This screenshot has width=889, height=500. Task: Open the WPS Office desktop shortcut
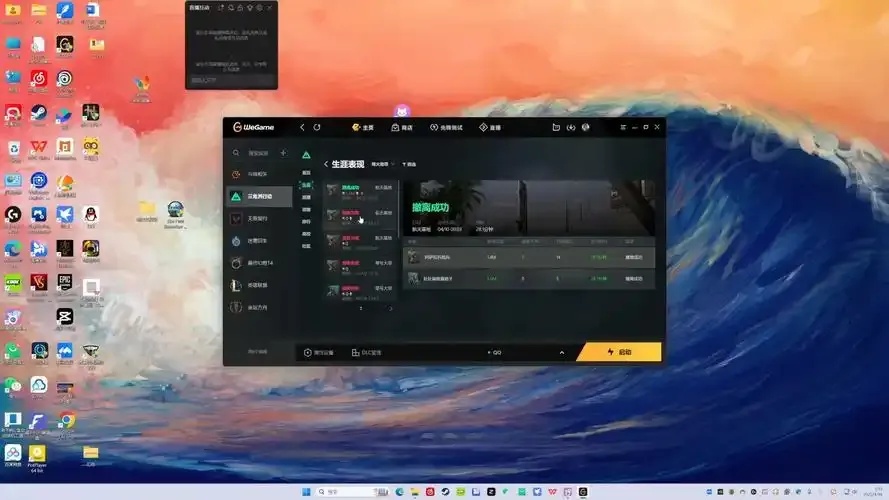tap(39, 150)
